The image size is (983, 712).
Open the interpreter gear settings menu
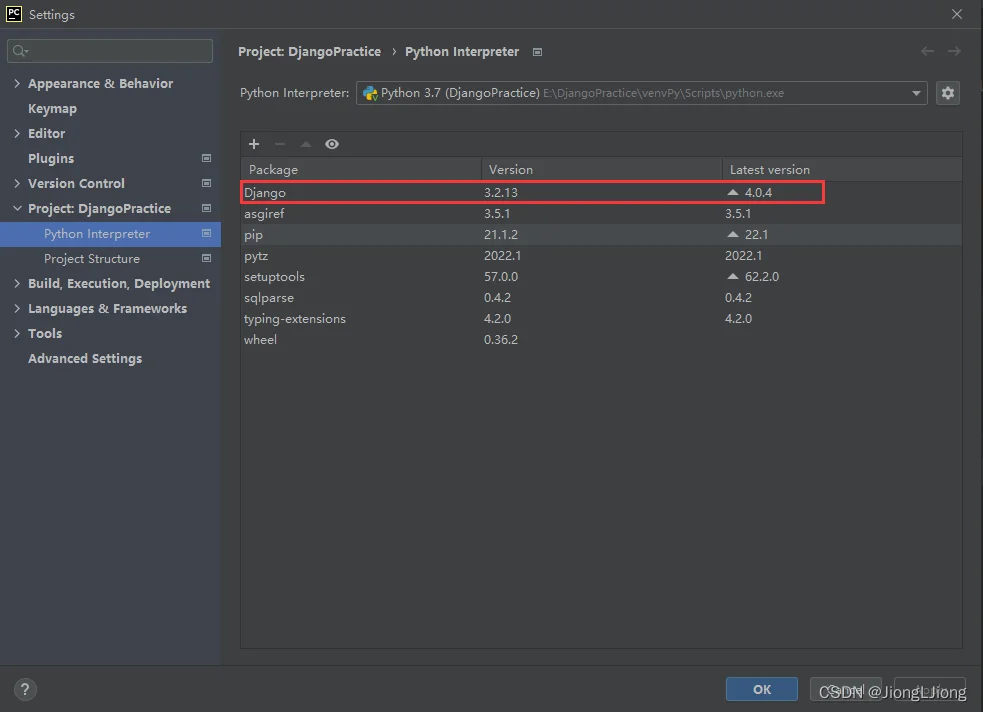(x=947, y=93)
